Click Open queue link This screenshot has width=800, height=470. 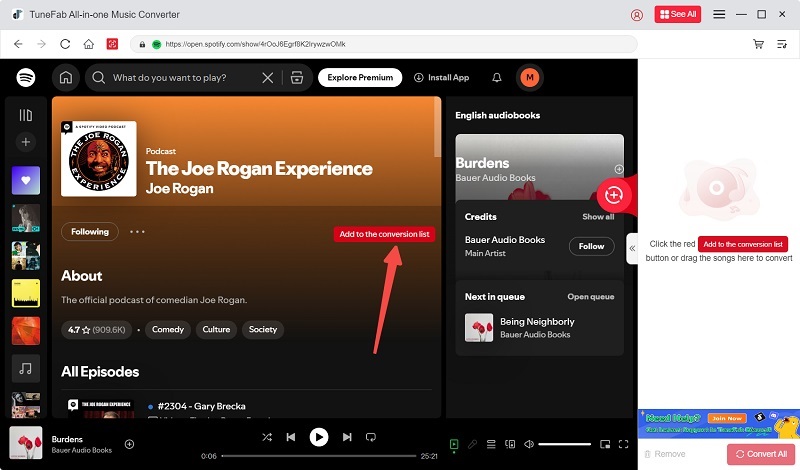tap(590, 296)
